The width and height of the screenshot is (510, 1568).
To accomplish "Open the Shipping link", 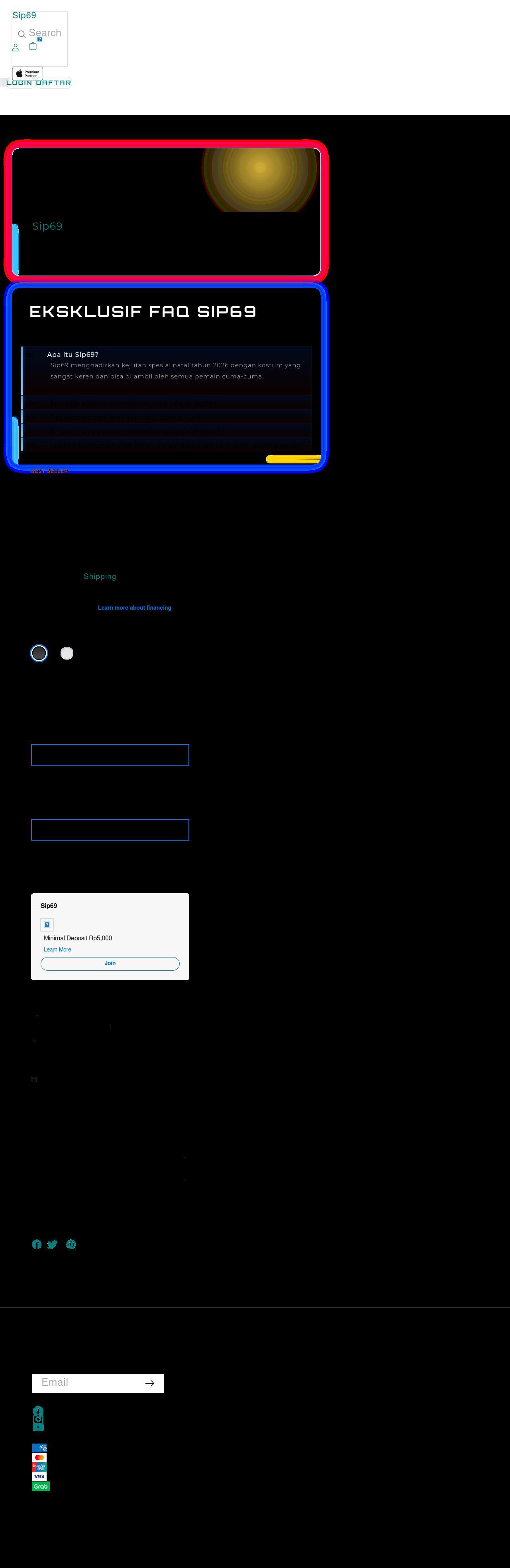I will pos(100,576).
